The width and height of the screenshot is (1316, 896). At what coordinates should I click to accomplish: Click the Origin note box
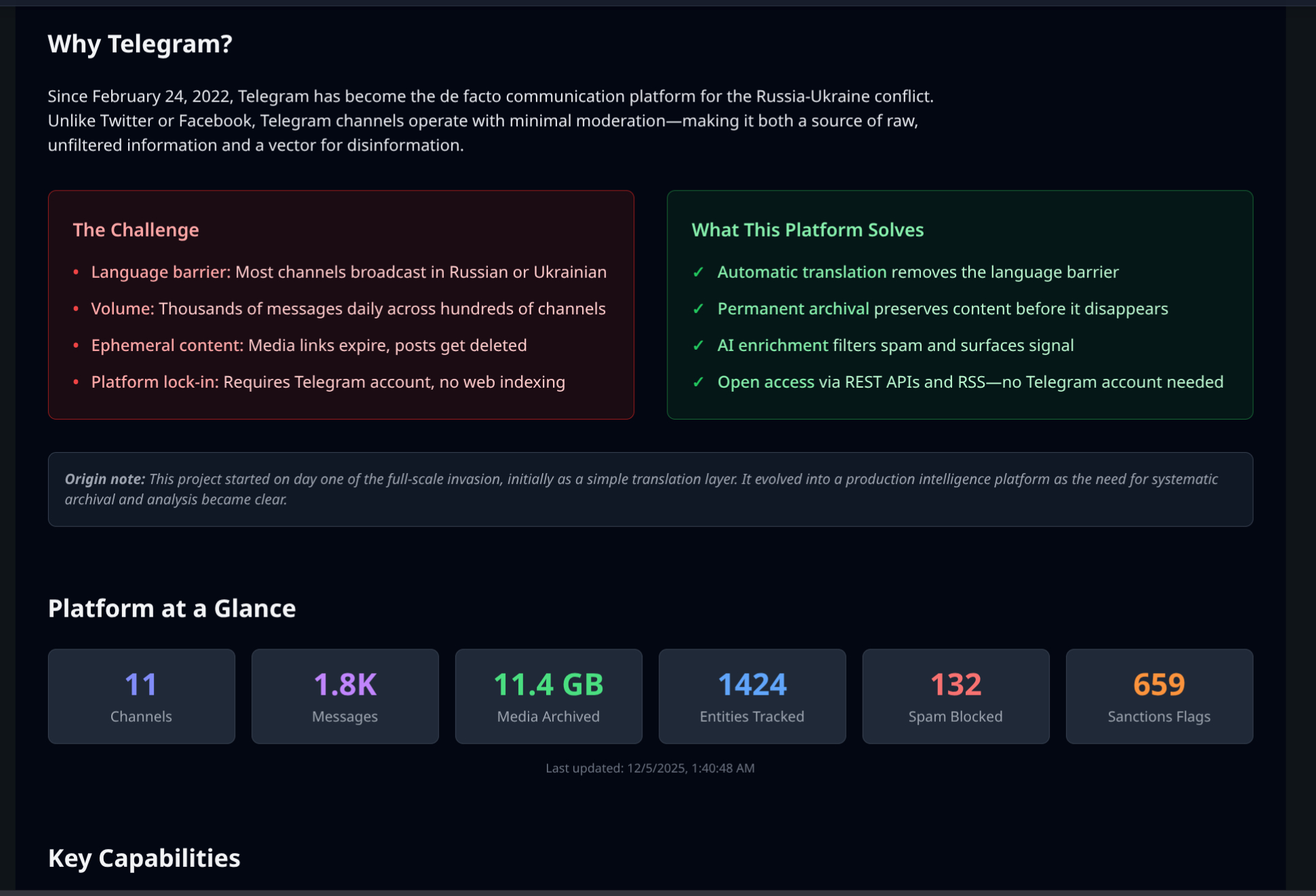650,489
